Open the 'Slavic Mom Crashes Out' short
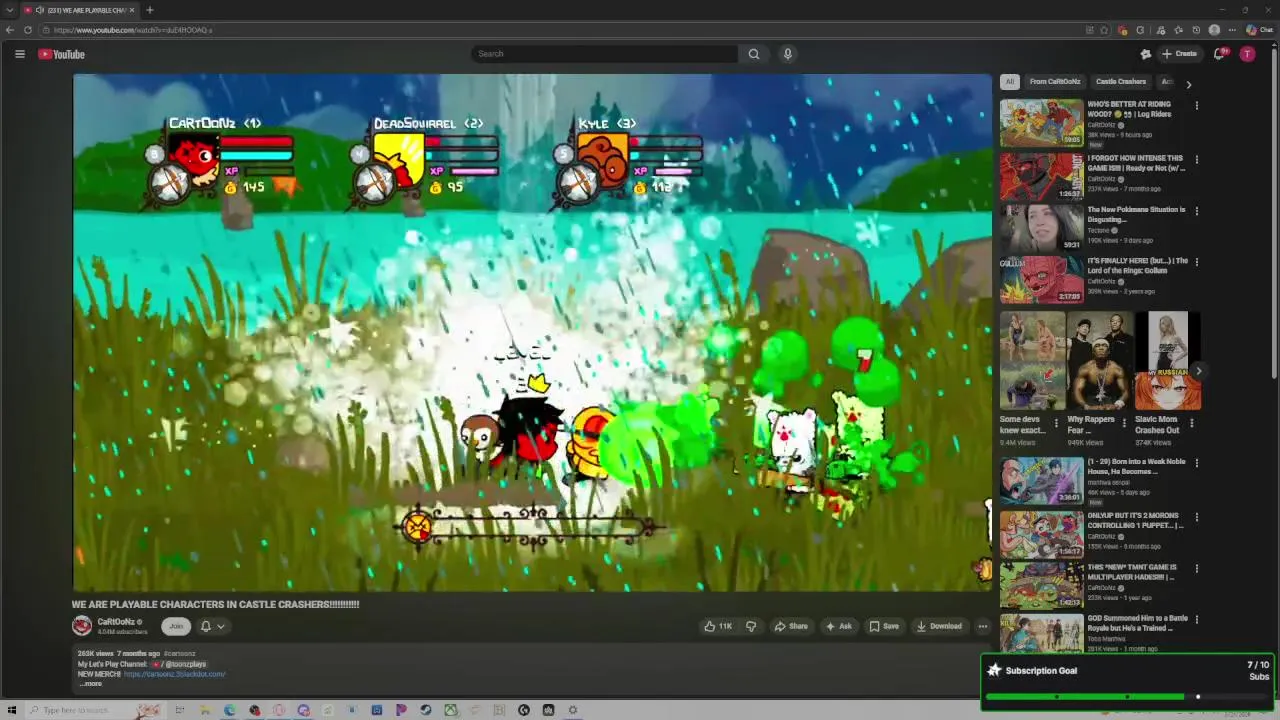Screen dimensions: 1280x720 tap(1168, 361)
